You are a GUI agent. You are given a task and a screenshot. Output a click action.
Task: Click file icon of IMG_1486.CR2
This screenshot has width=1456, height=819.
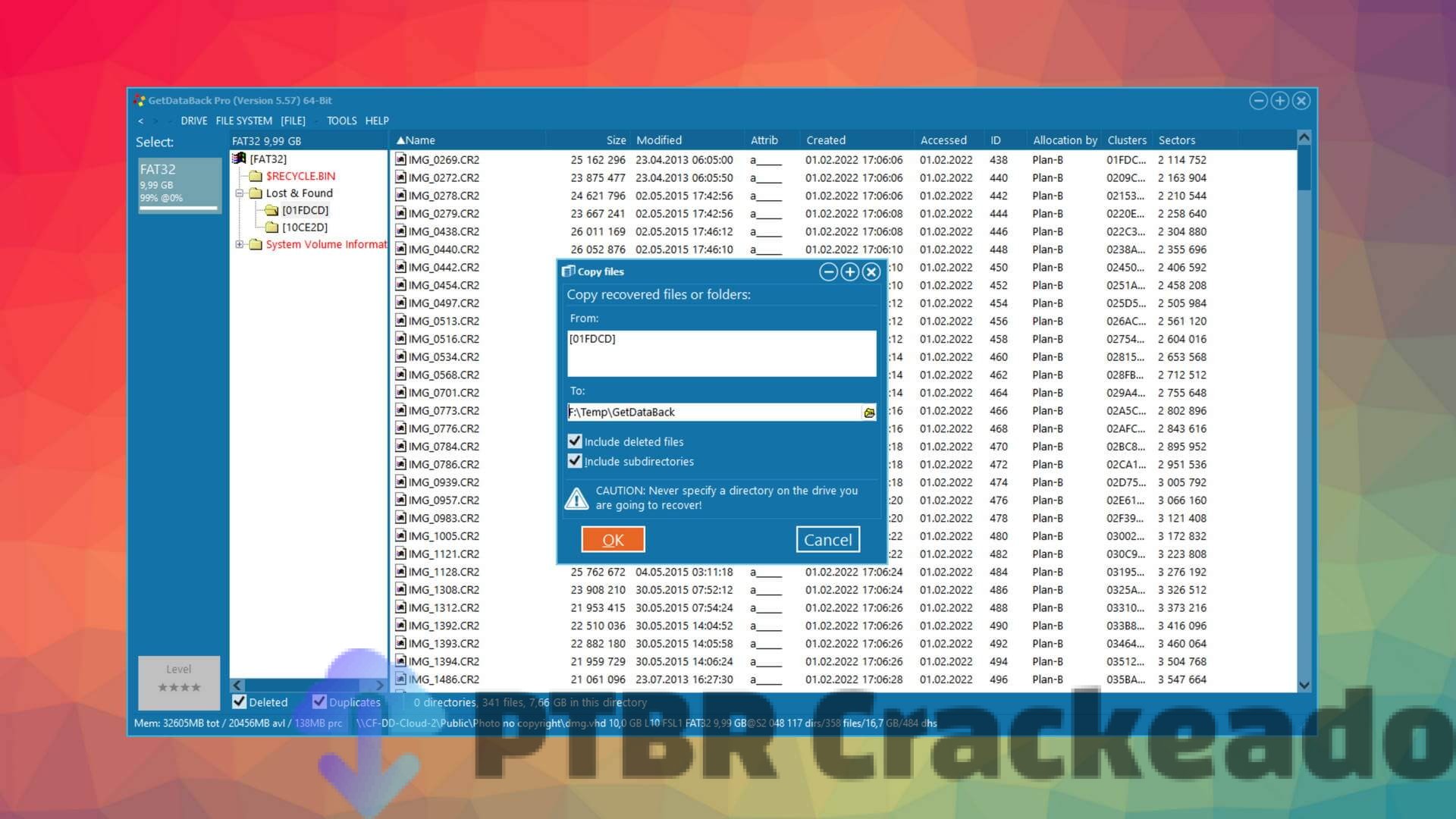coord(400,679)
